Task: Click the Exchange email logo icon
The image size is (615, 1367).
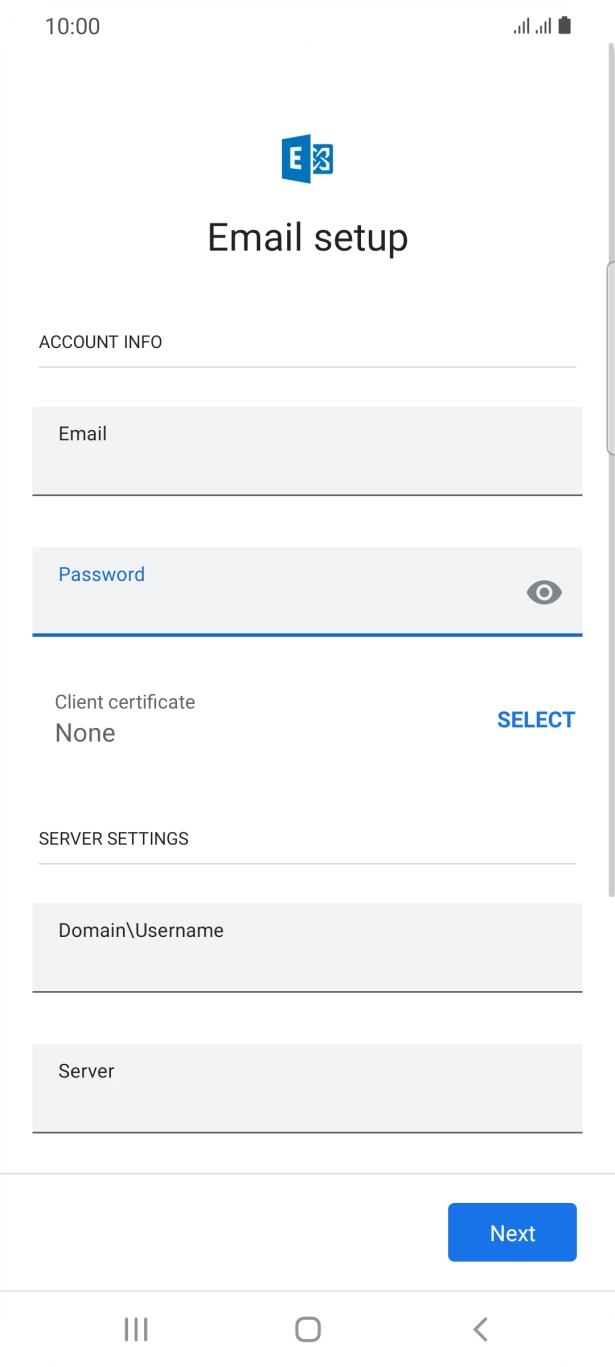Action: 307,157
